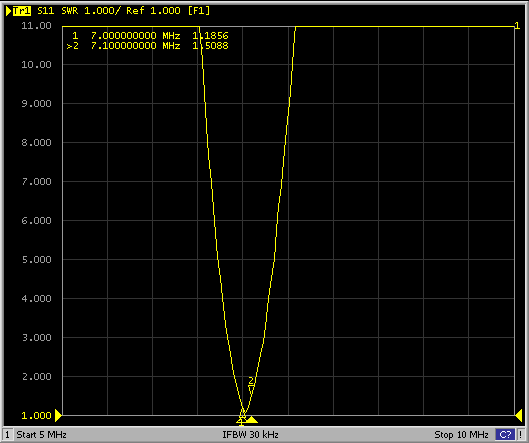The height and width of the screenshot is (443, 529).
Task: Click the left reference level triangle at 1.000
Action: [58, 415]
